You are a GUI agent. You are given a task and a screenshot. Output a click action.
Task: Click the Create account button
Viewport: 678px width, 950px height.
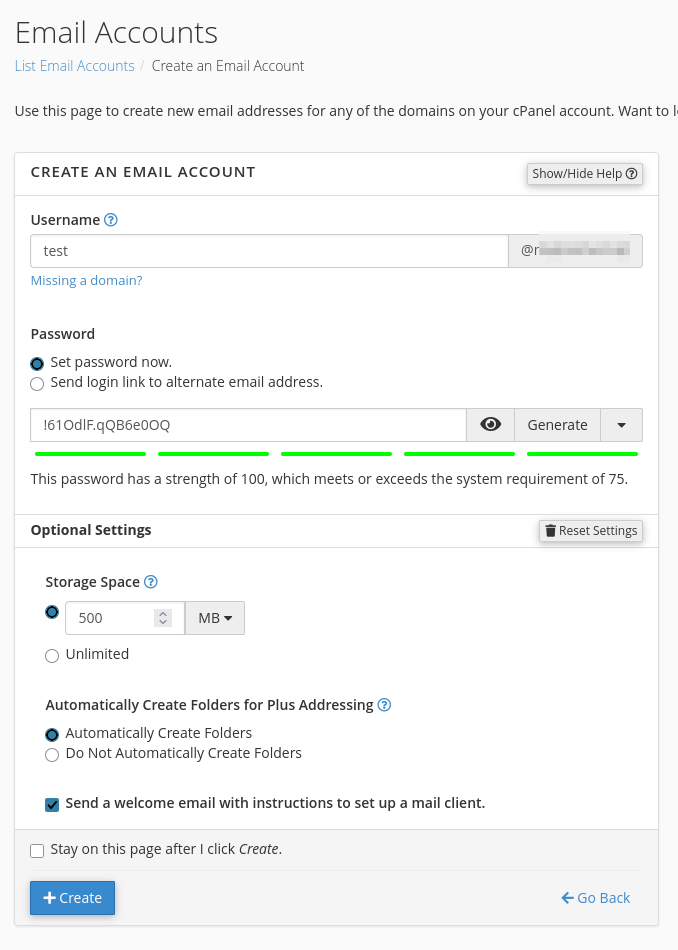pyautogui.click(x=72, y=898)
